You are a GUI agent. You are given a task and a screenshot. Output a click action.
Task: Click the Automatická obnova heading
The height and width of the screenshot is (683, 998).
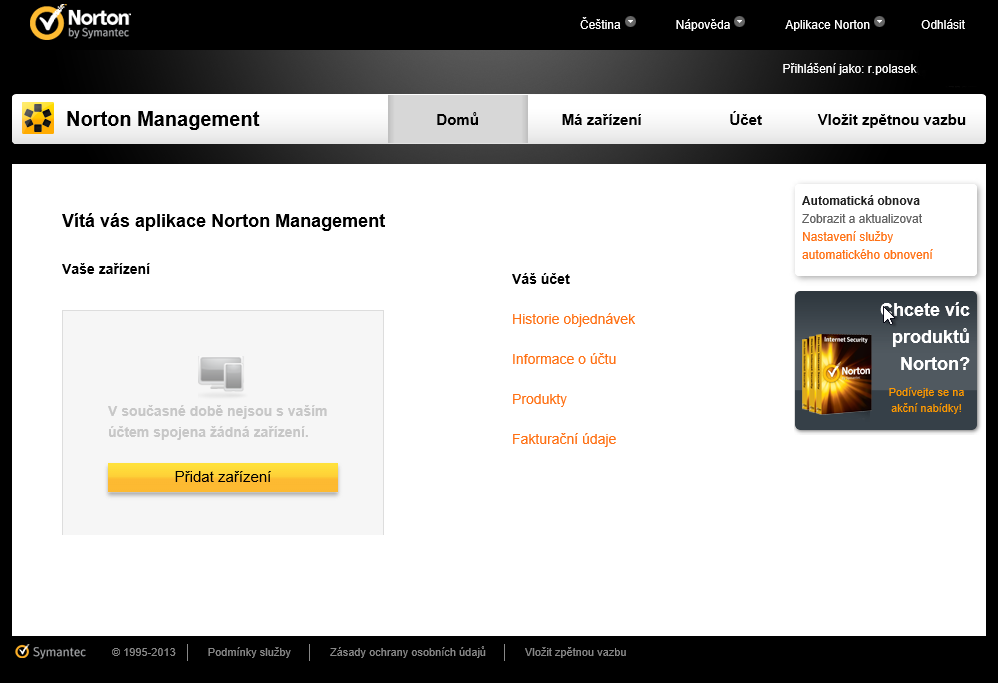[x=861, y=201]
